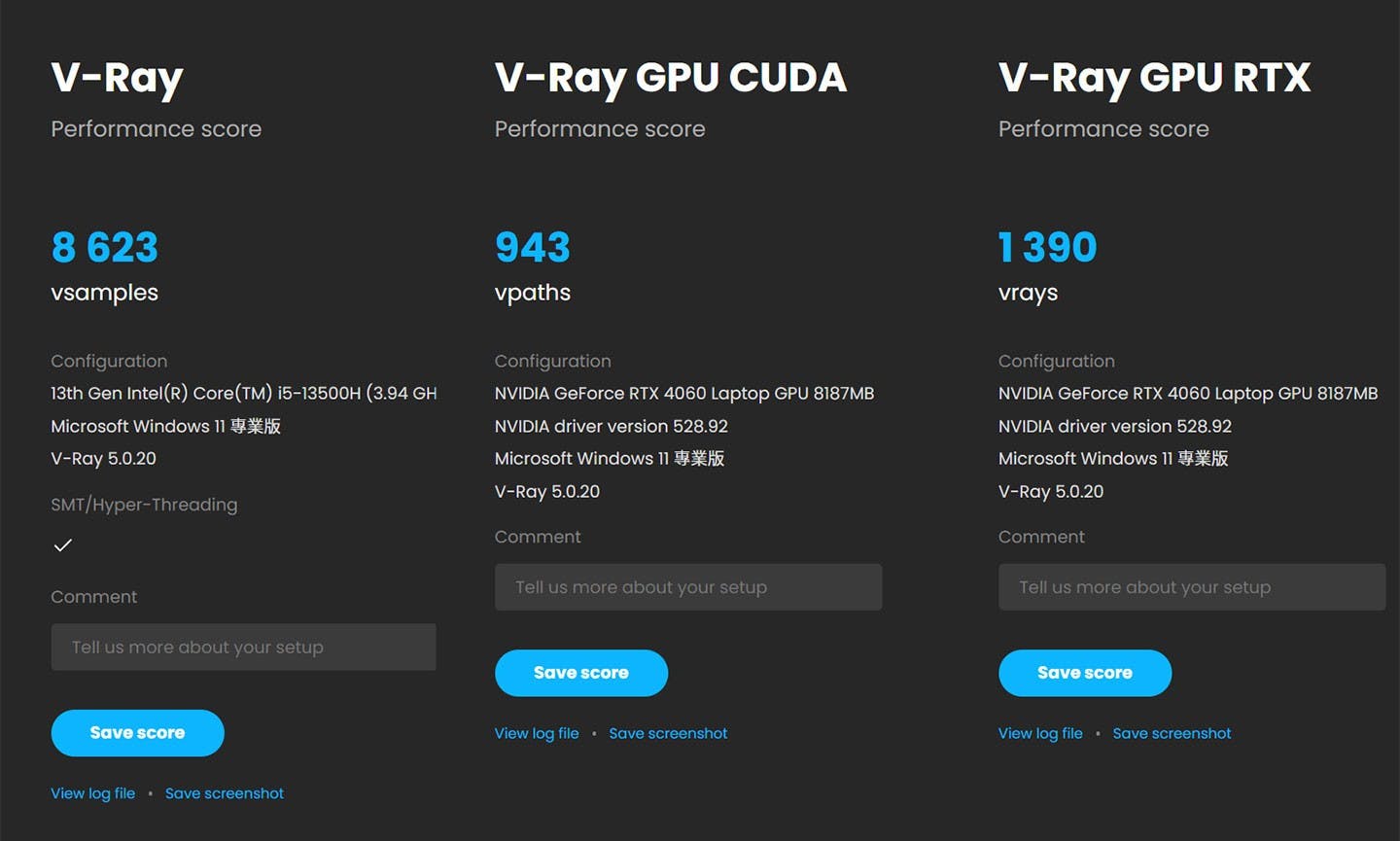This screenshot has width=1400, height=841.
Task: Click Save screenshot under GPU CUDA column
Action: coord(668,733)
